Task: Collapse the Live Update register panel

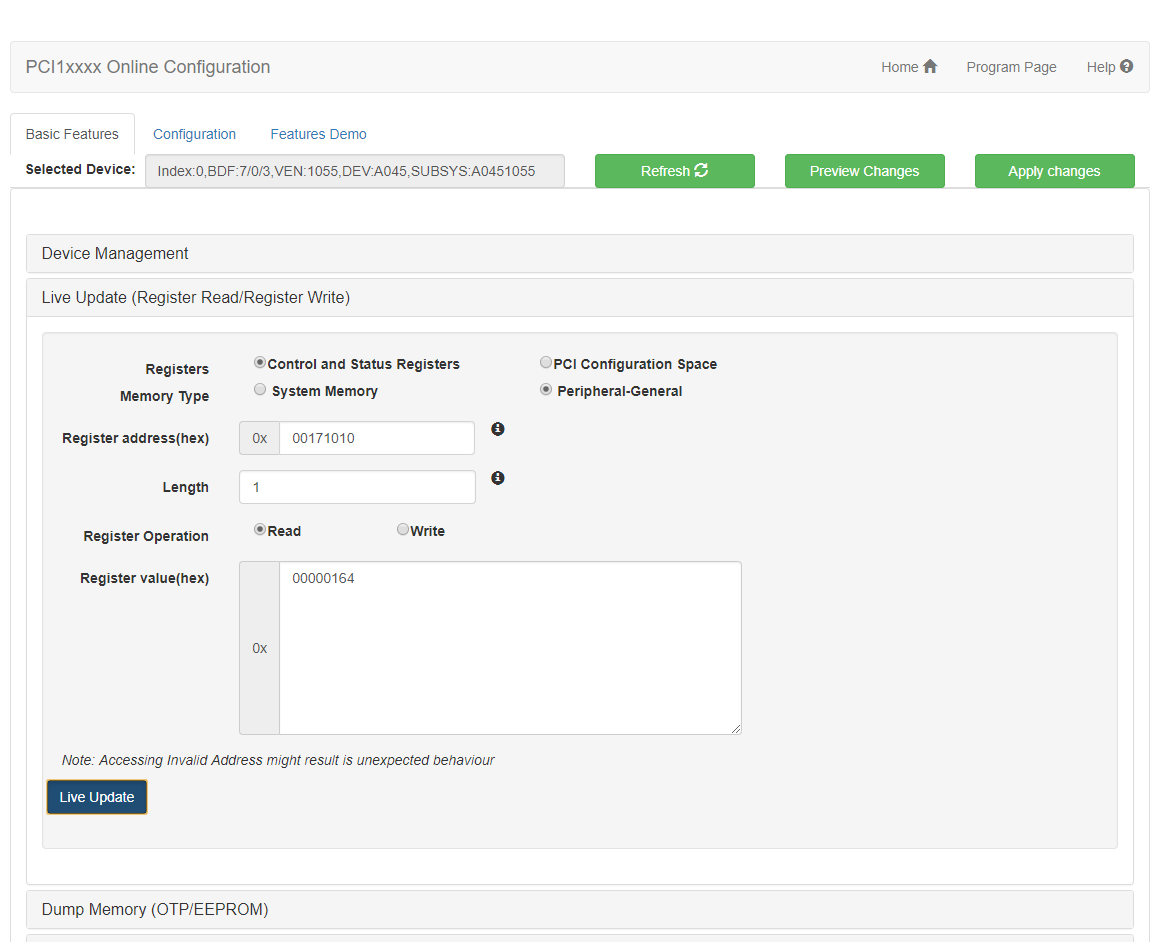Action: click(x=196, y=298)
